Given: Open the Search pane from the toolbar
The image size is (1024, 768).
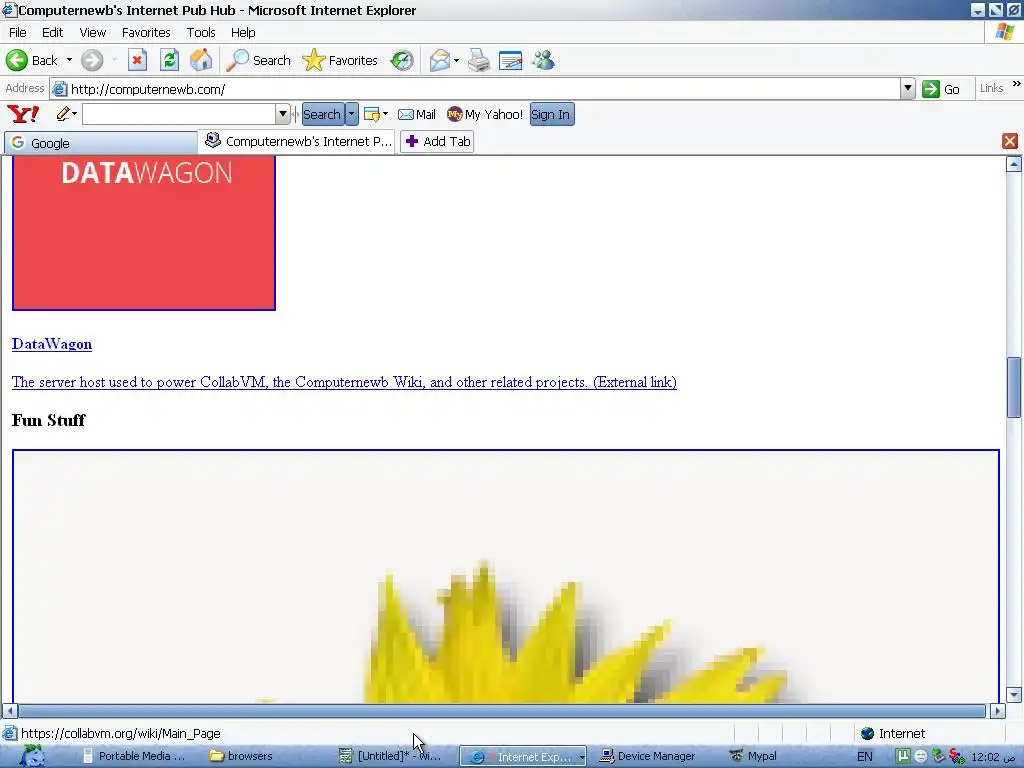Looking at the screenshot, I should click(x=259, y=61).
